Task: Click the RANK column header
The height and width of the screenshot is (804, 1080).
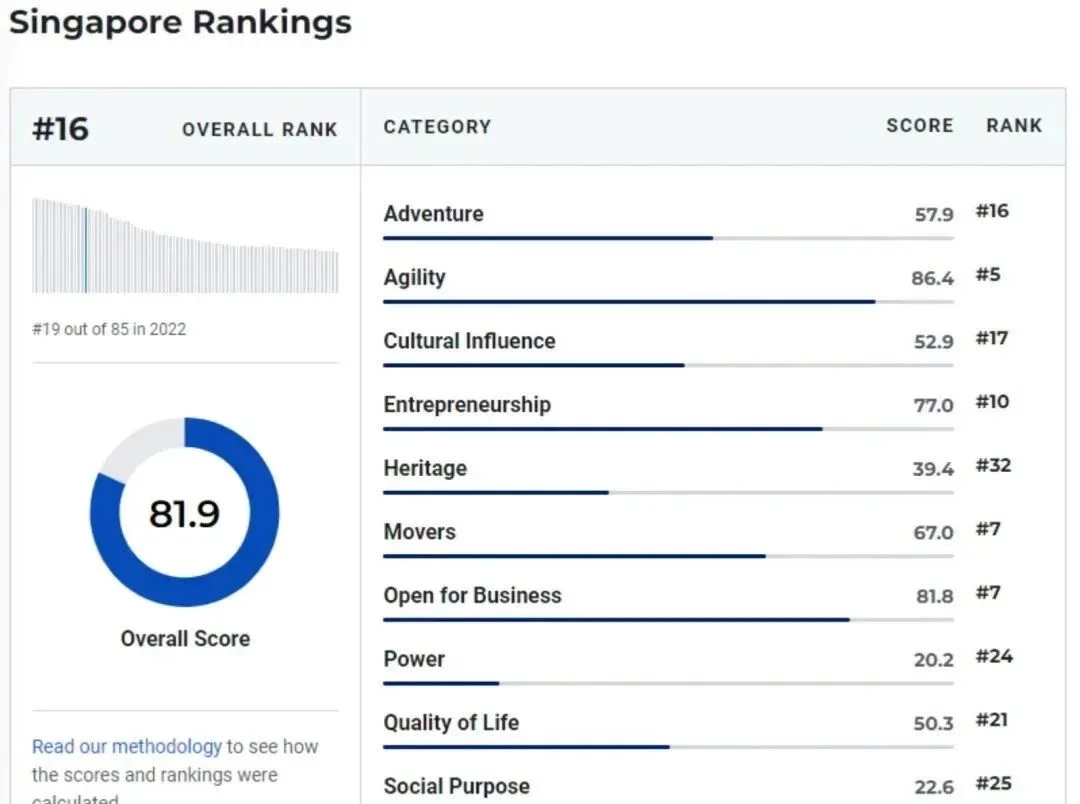Action: pos(1014,126)
